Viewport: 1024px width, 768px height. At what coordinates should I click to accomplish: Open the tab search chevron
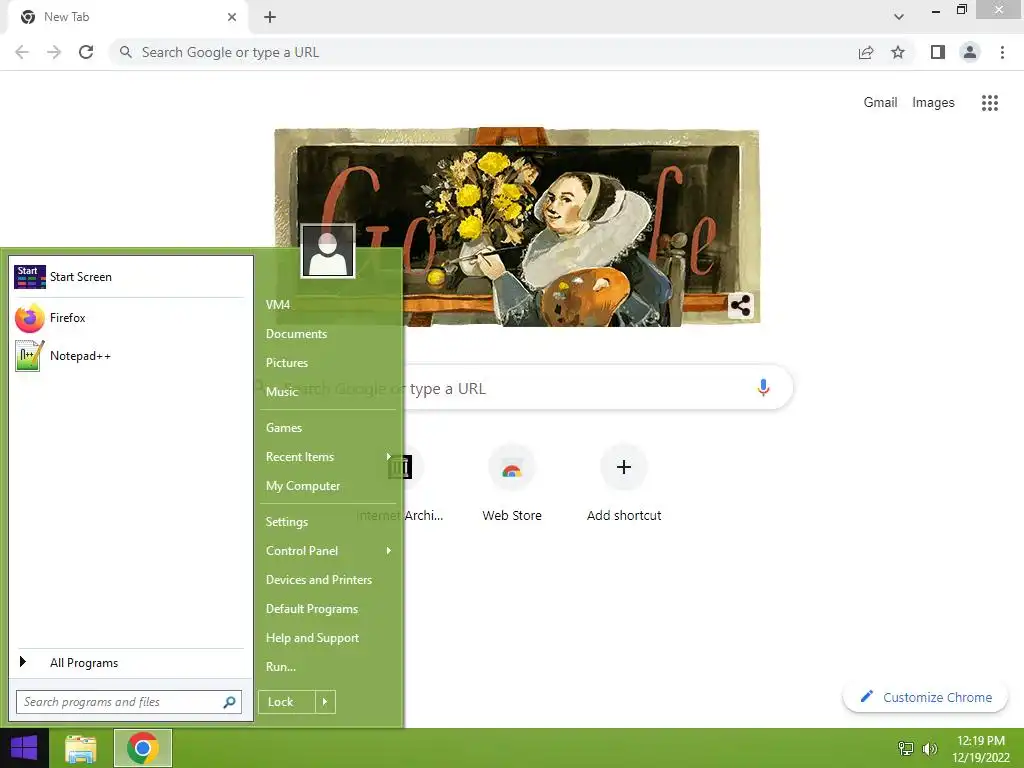pos(899,17)
